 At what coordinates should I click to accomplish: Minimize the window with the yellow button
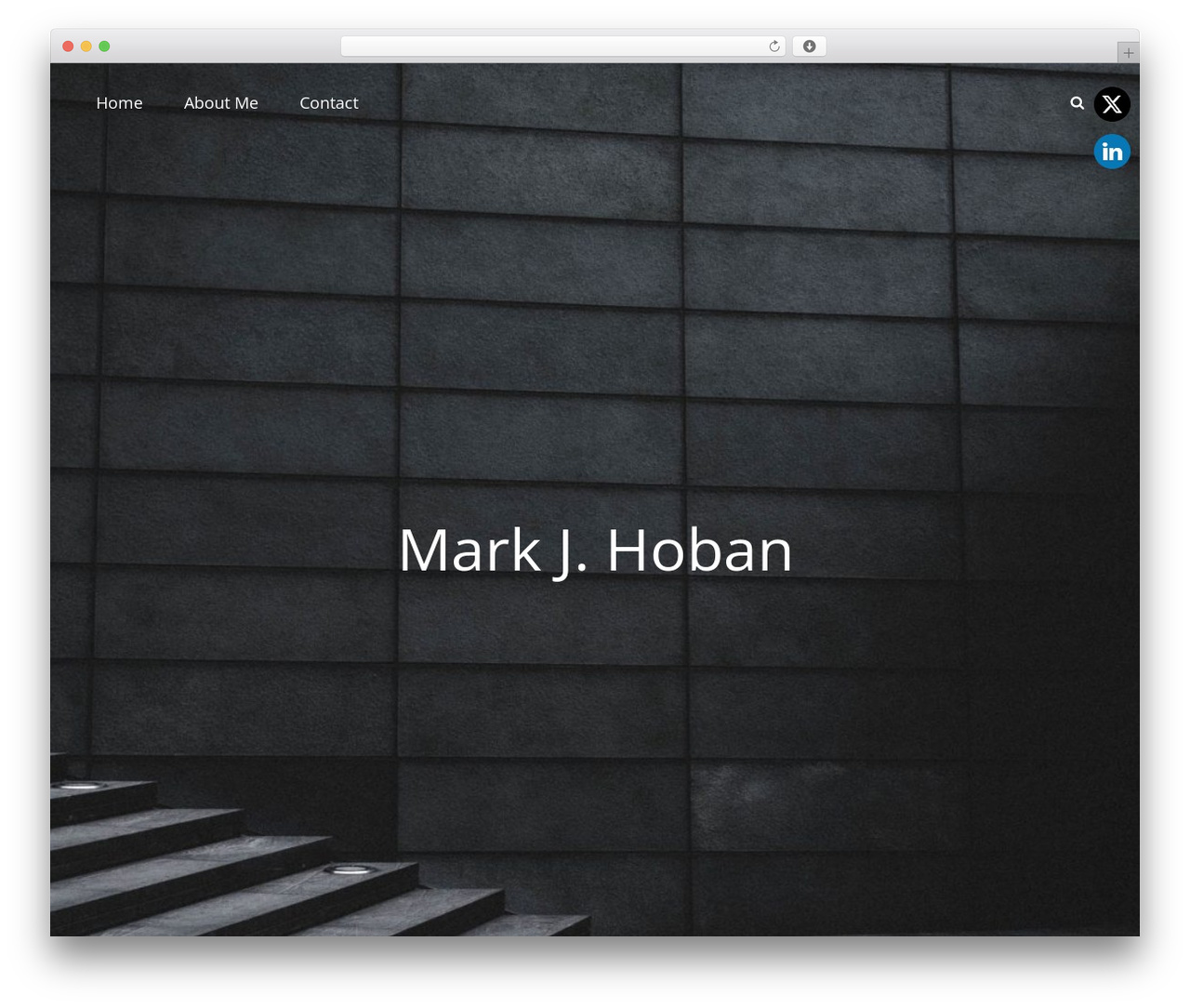coord(86,46)
